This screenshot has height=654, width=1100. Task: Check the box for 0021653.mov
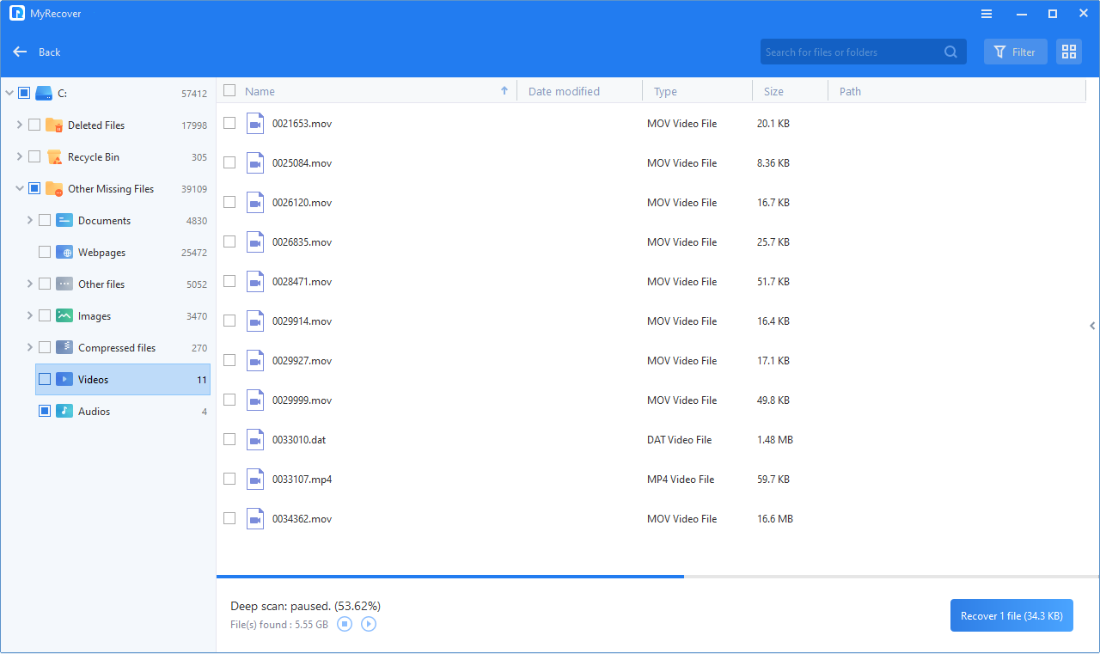pos(229,123)
